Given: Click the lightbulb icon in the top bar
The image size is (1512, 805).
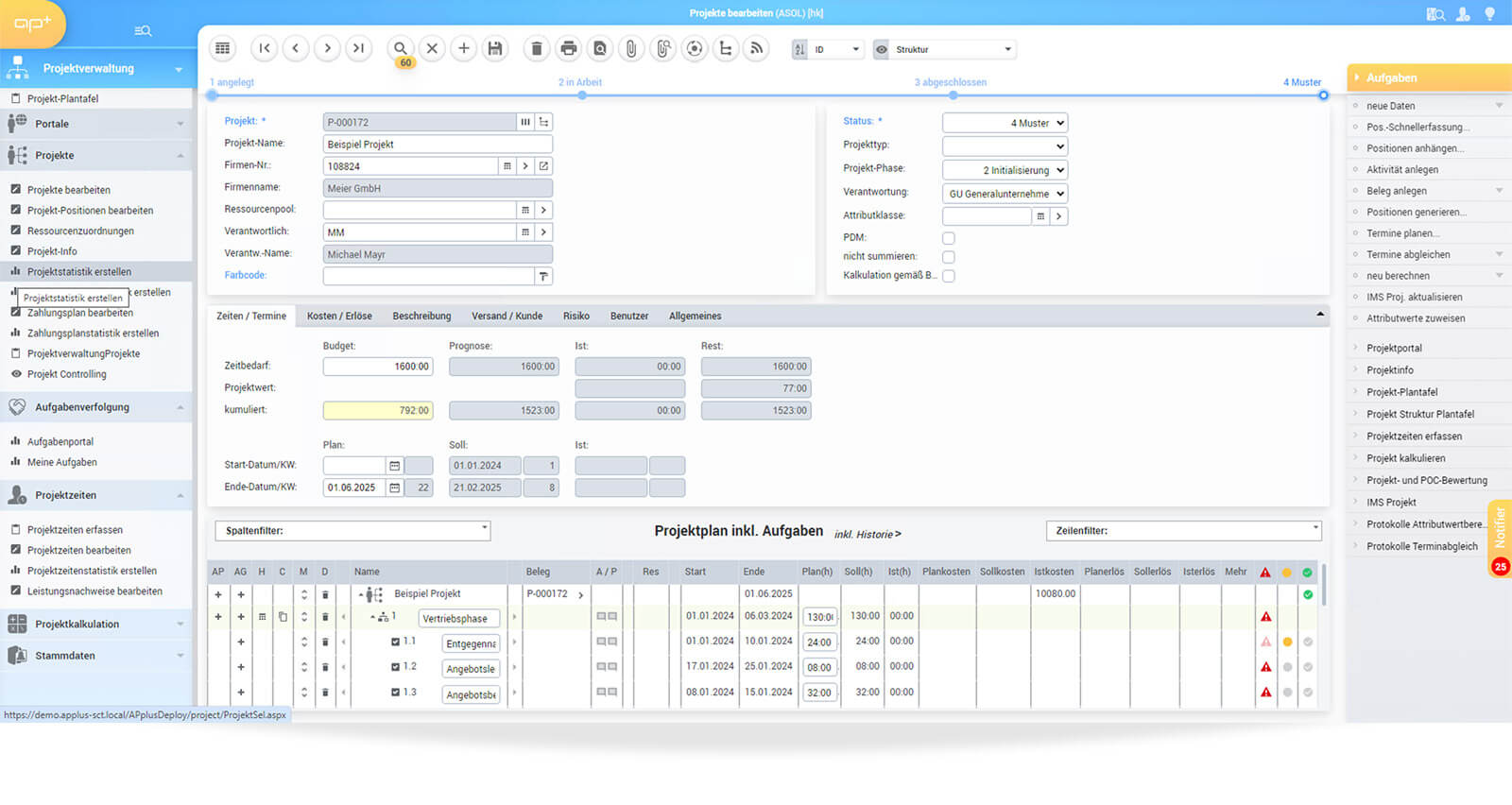Looking at the screenshot, I should point(1490,14).
